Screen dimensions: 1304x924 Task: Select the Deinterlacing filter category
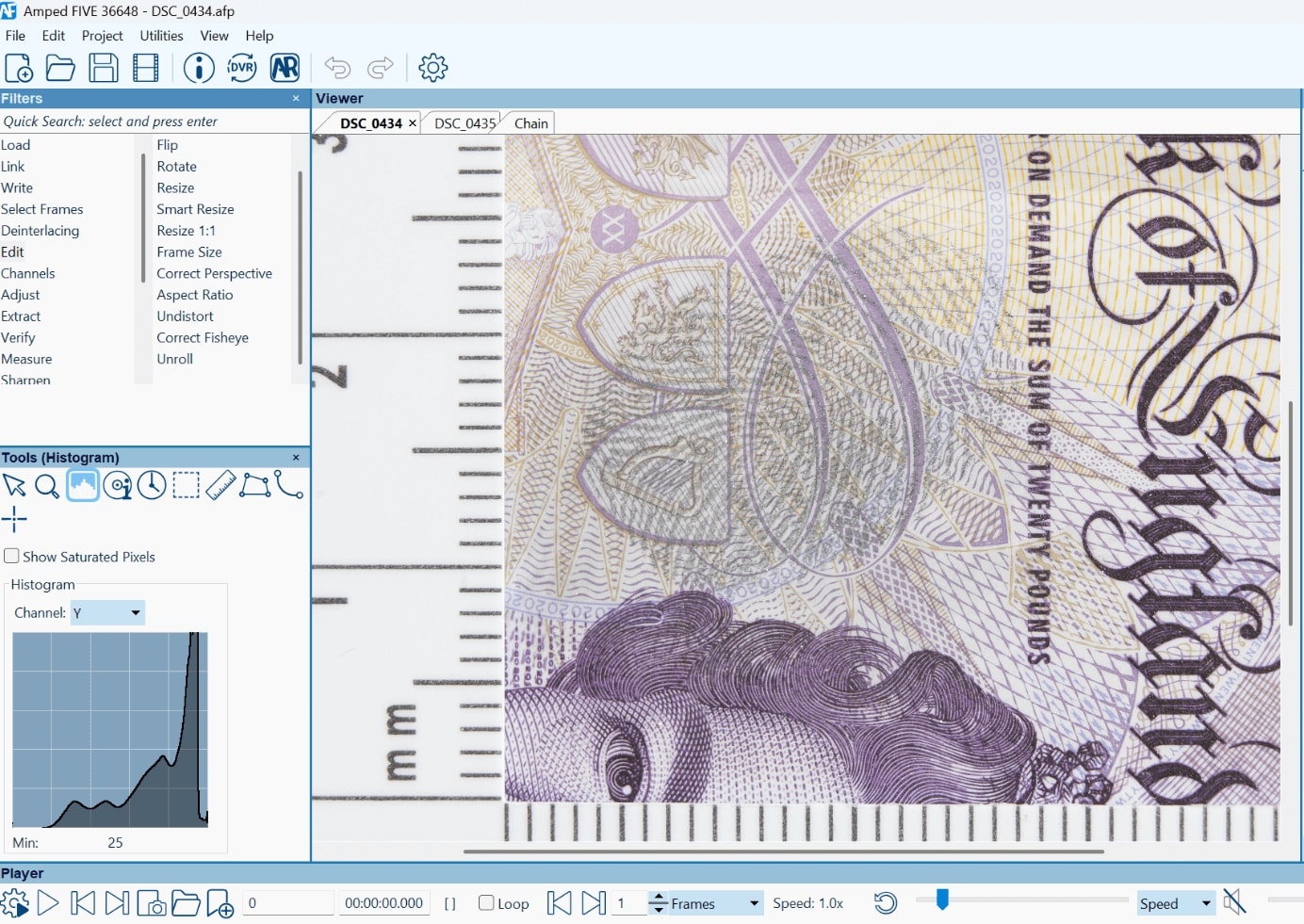click(41, 231)
